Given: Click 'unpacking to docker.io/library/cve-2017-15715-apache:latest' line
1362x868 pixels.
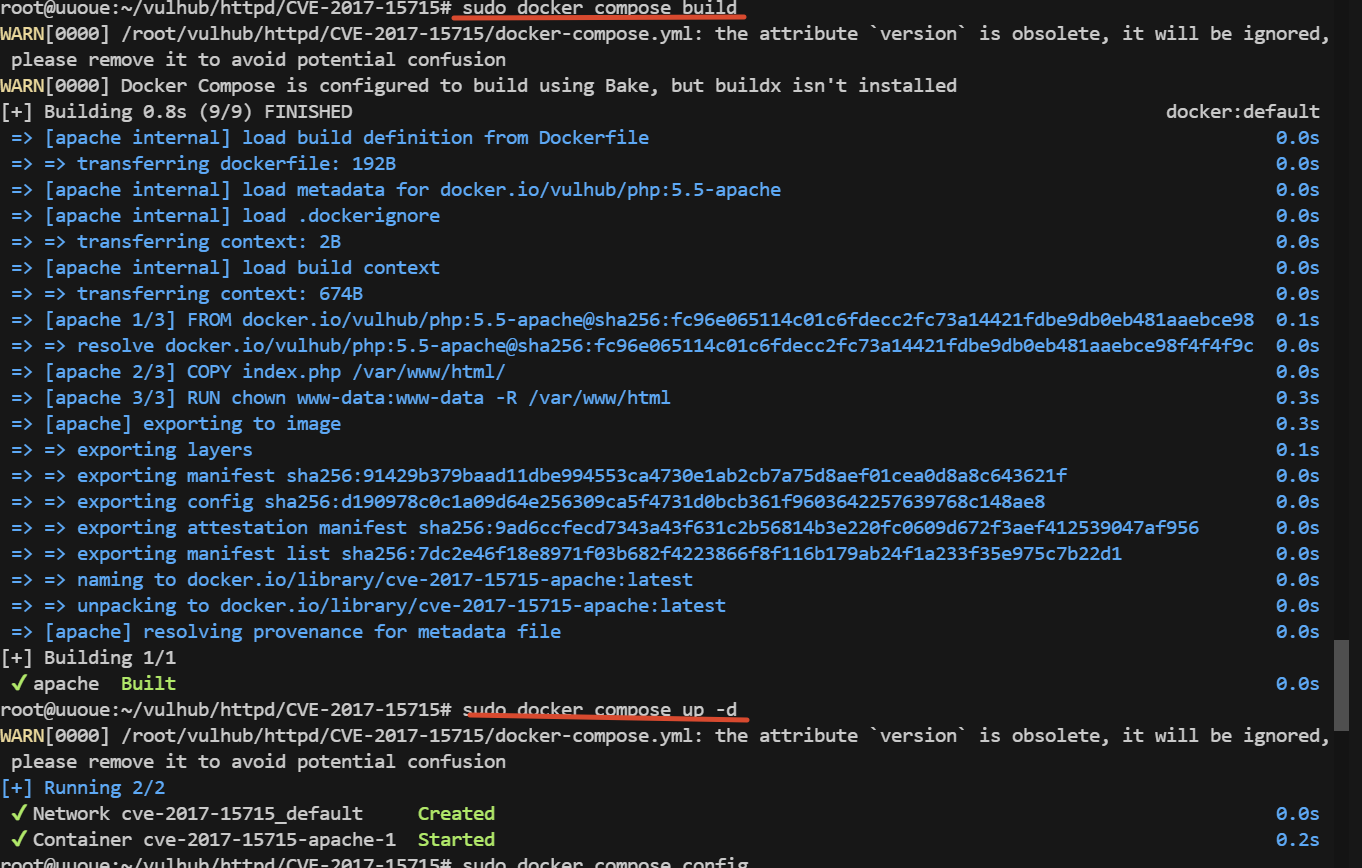Looking at the screenshot, I should (x=368, y=606).
